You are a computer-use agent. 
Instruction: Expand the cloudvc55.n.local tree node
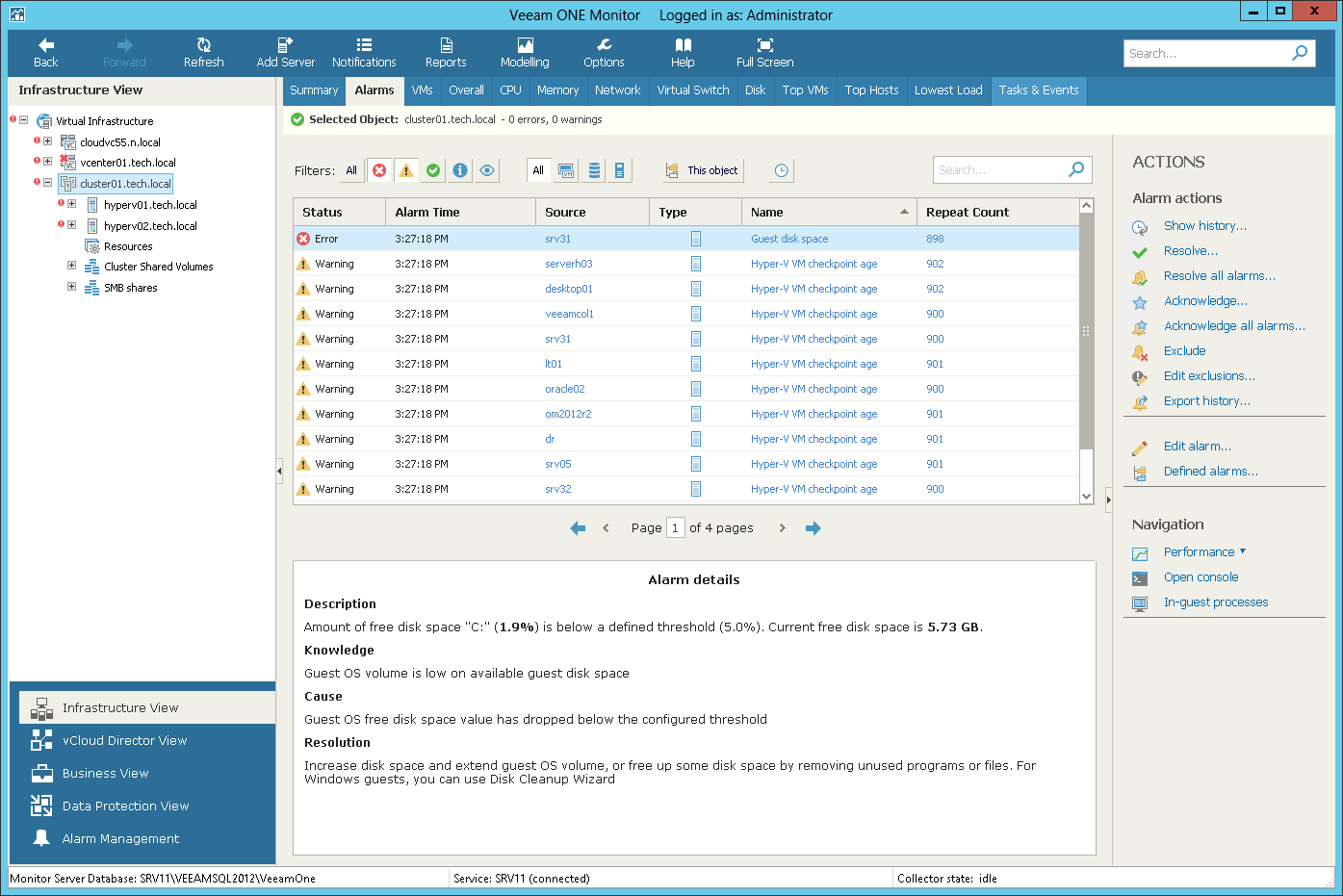tap(47, 141)
